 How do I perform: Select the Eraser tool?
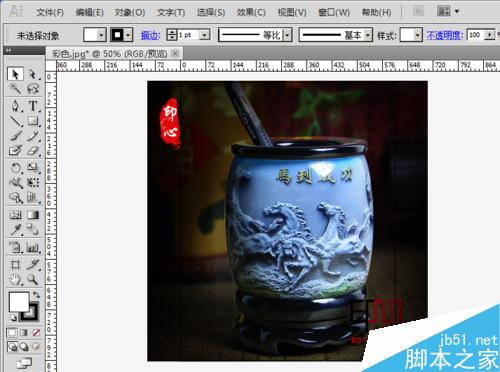33,150
